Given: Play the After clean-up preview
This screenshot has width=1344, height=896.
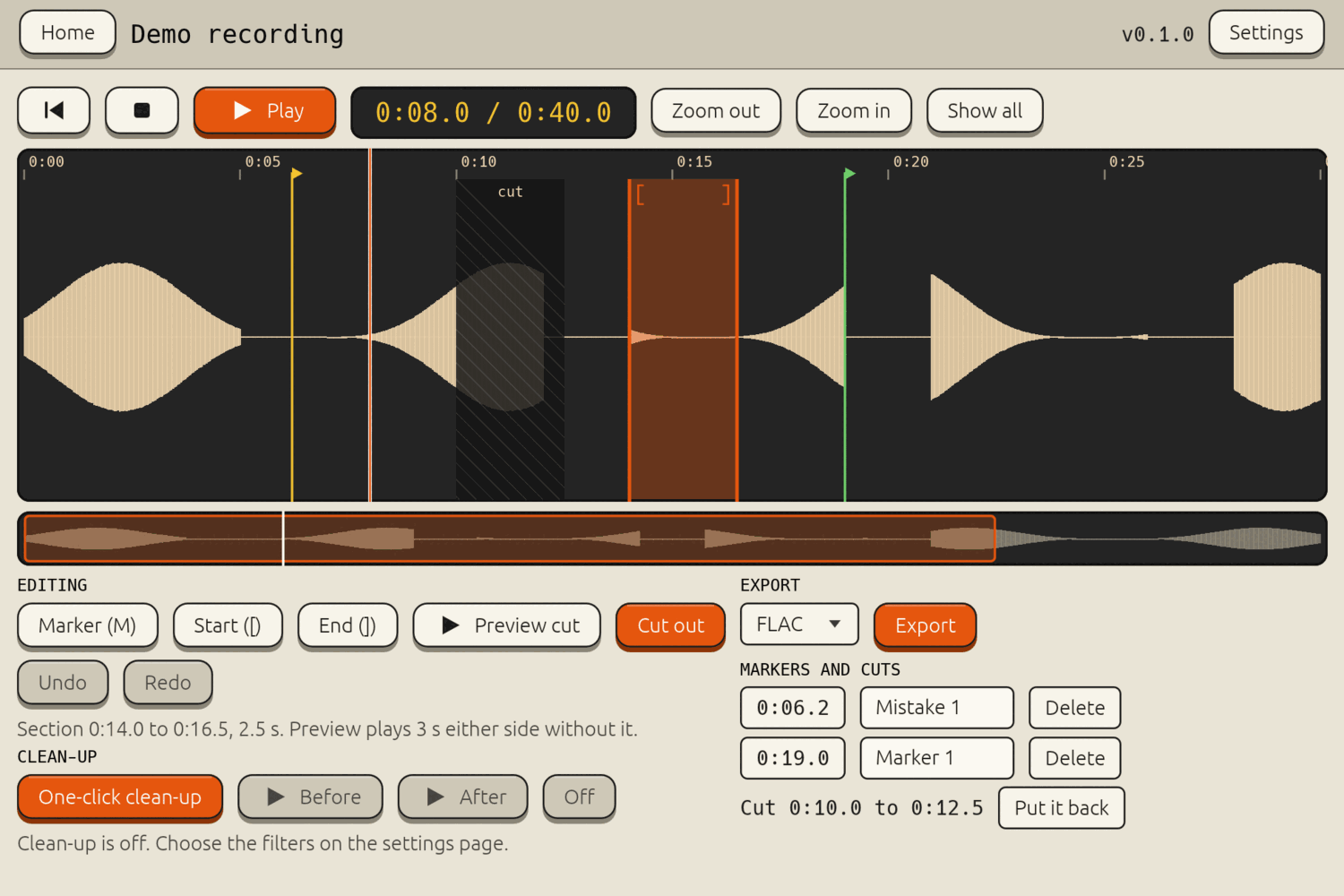Looking at the screenshot, I should click(462, 797).
